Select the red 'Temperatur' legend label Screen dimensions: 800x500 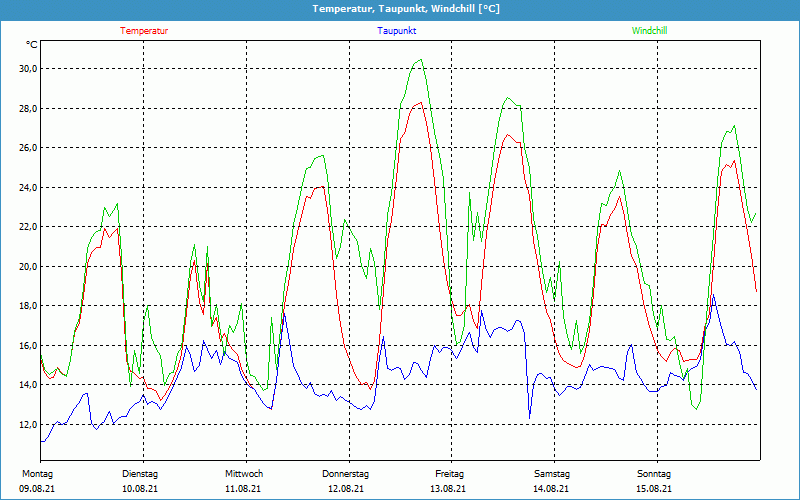[144, 31]
